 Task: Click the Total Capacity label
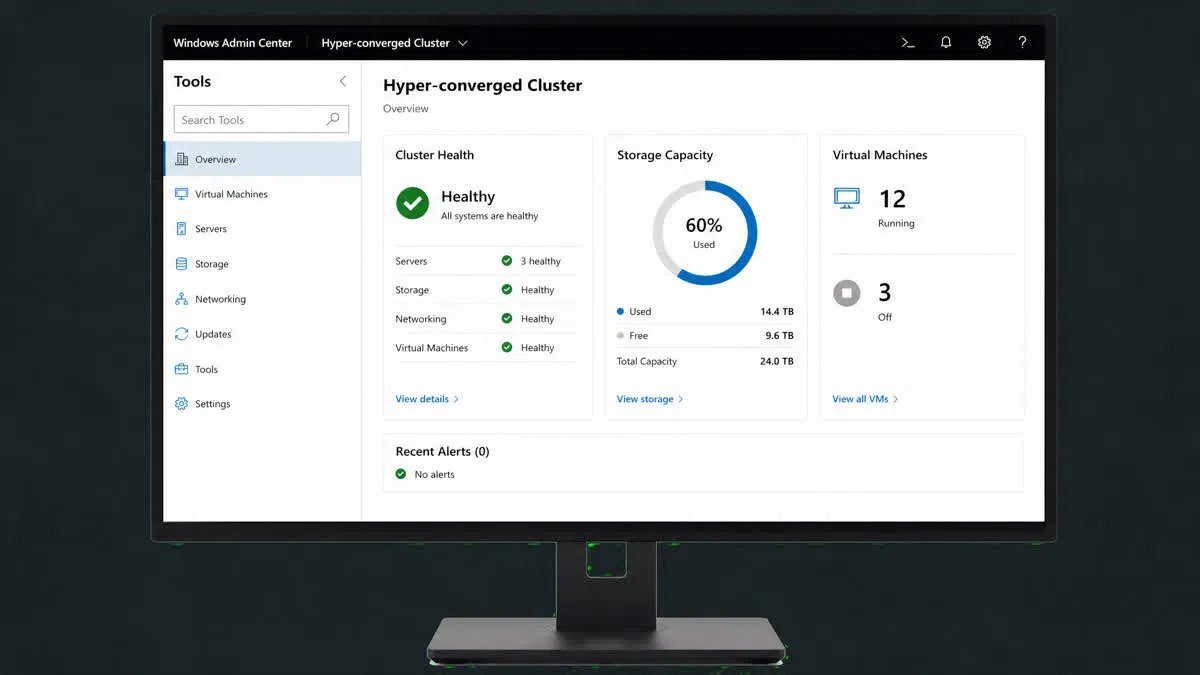[x=647, y=361]
